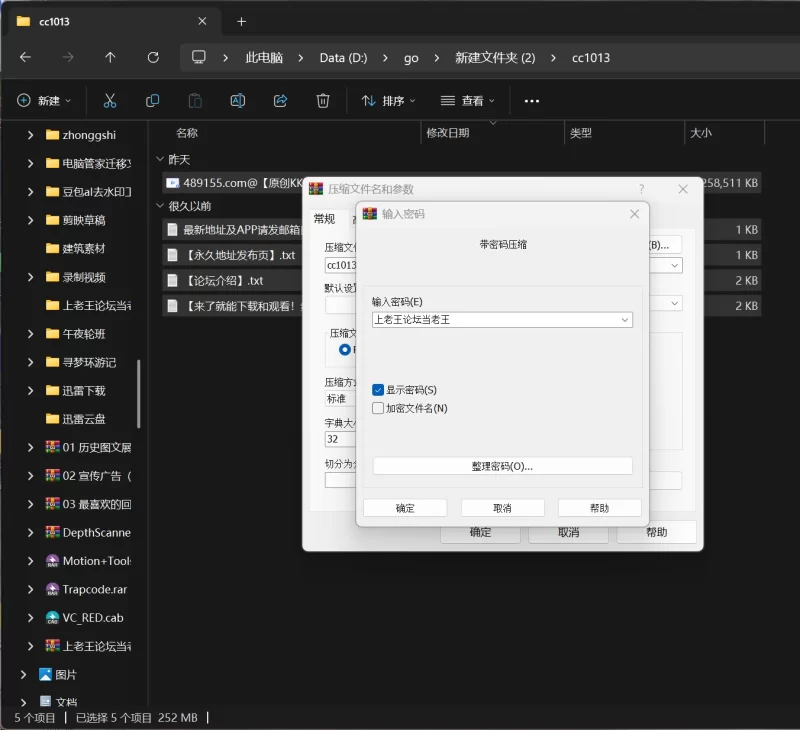Select the 01 历史图文展 archive in sidebar
This screenshot has height=730, width=800.
[88, 447]
